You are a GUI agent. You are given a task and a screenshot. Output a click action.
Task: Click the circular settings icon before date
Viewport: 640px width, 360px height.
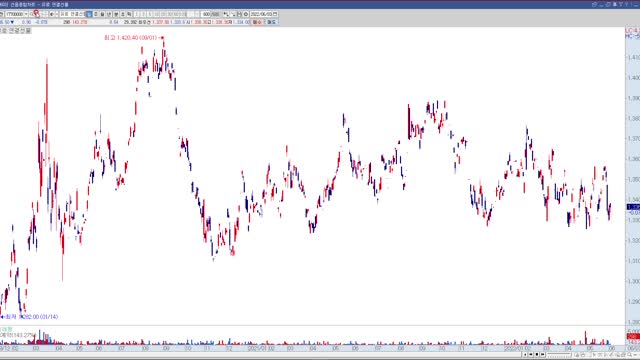246,14
